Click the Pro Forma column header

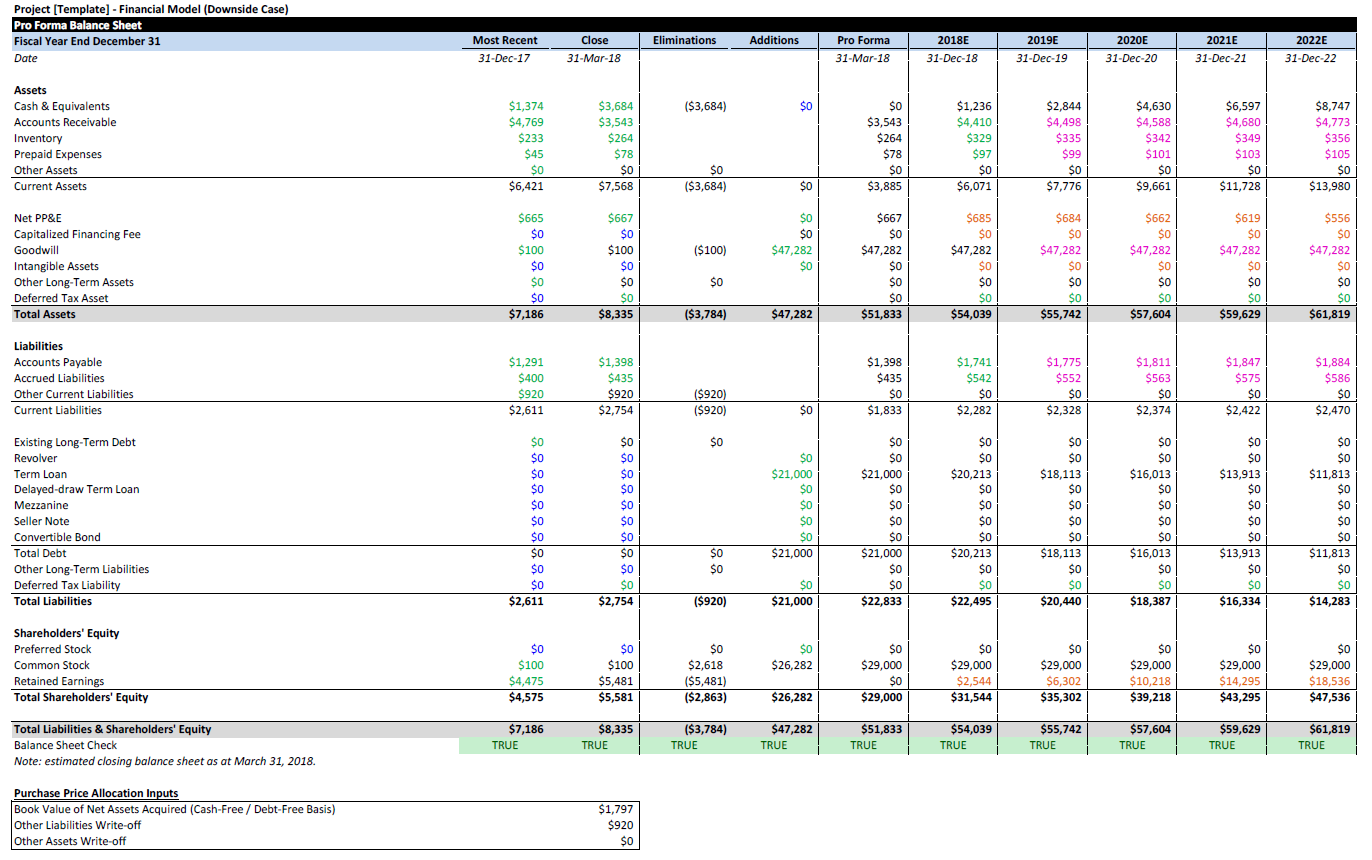[863, 40]
